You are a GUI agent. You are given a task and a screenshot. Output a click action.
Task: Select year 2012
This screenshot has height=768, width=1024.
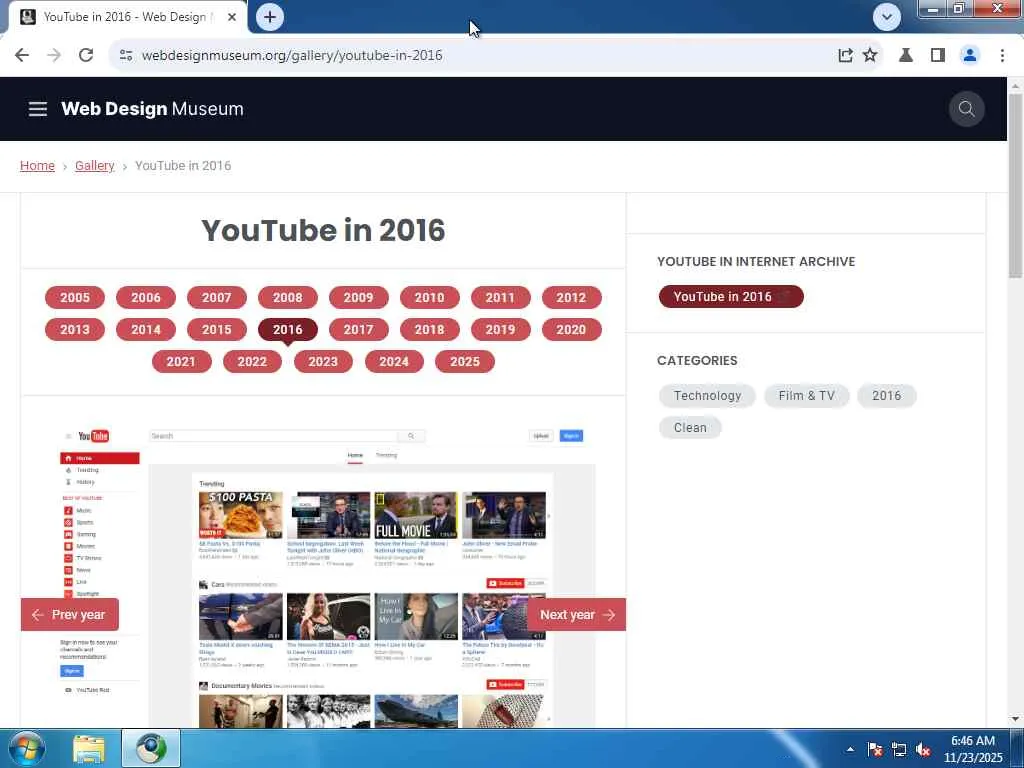(x=571, y=298)
